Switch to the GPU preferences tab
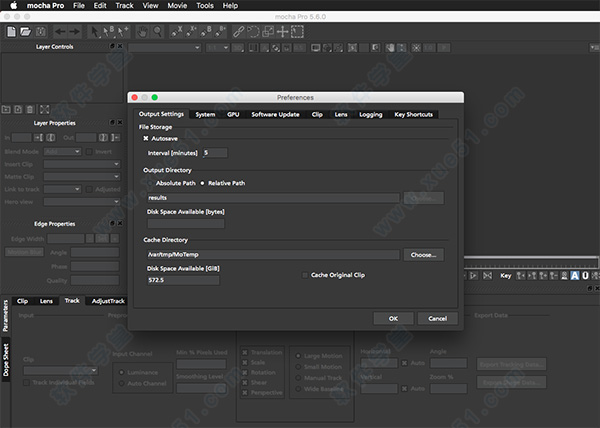 coord(233,114)
